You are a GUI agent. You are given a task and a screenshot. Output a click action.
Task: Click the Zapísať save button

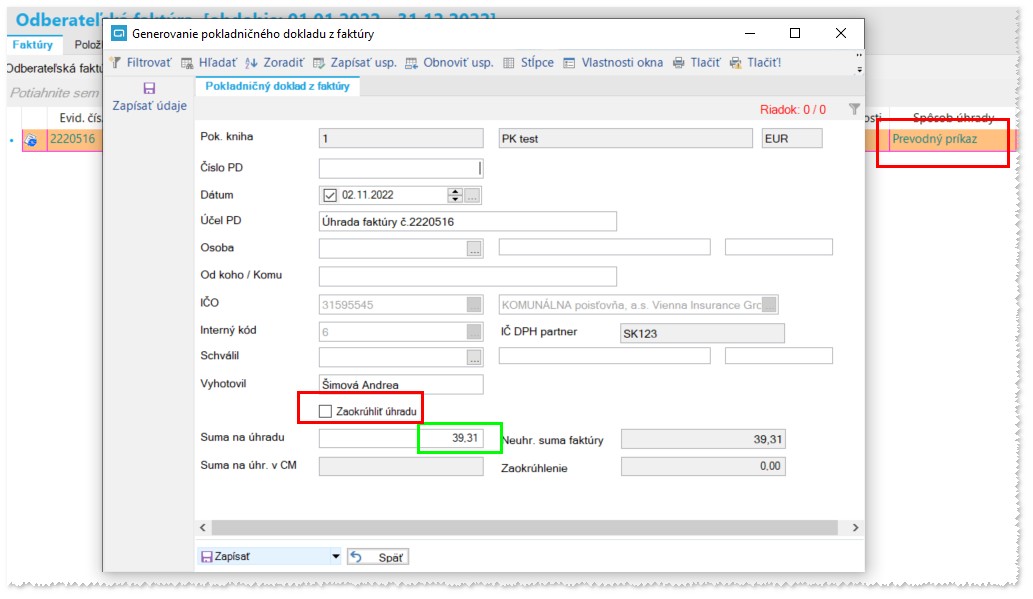[264, 557]
